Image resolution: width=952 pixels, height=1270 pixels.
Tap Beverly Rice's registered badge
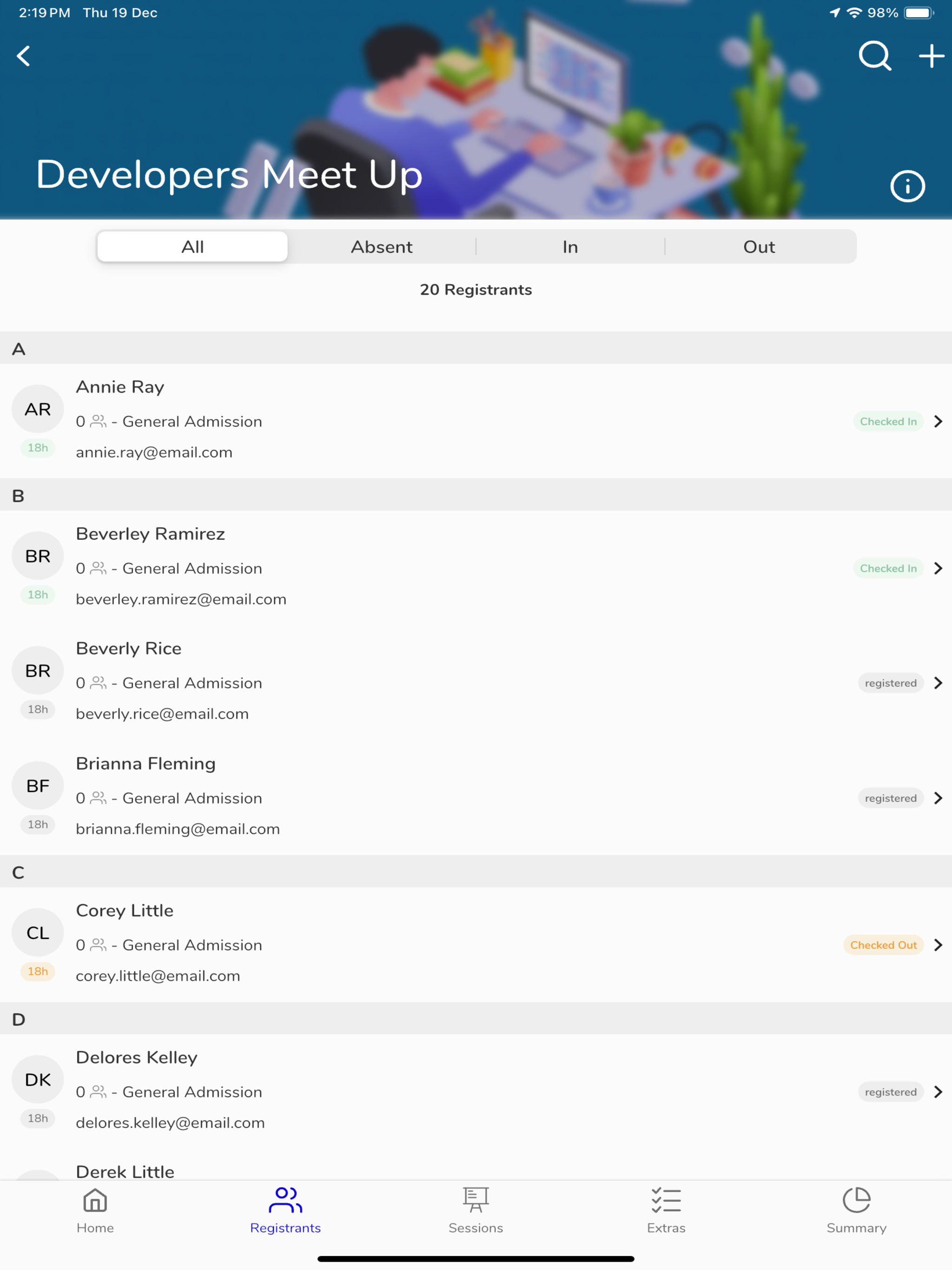(x=891, y=683)
